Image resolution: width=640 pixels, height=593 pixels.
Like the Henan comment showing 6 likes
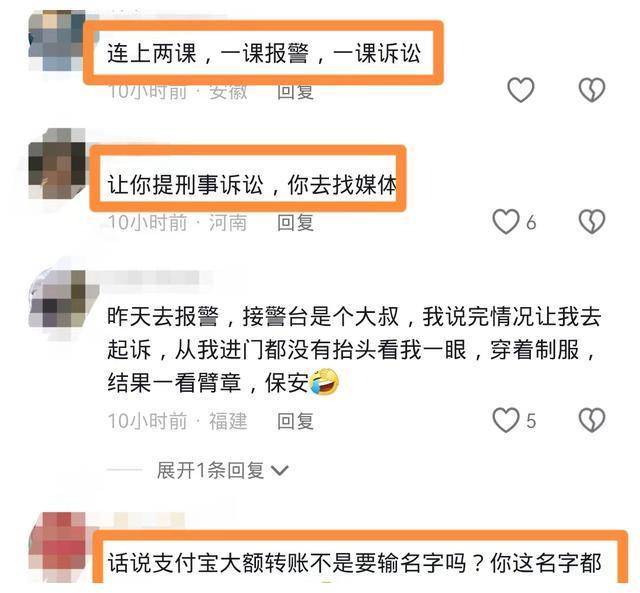pyautogui.click(x=506, y=222)
